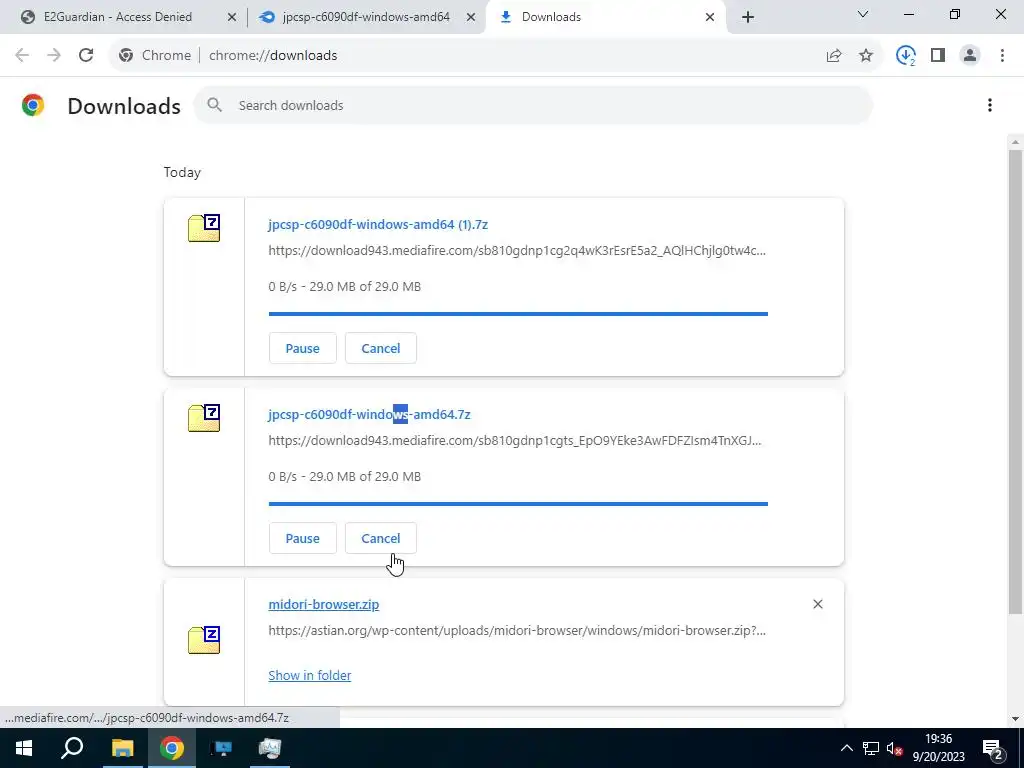
Task: Open the remote desktop taskbar app
Action: tap(221, 748)
